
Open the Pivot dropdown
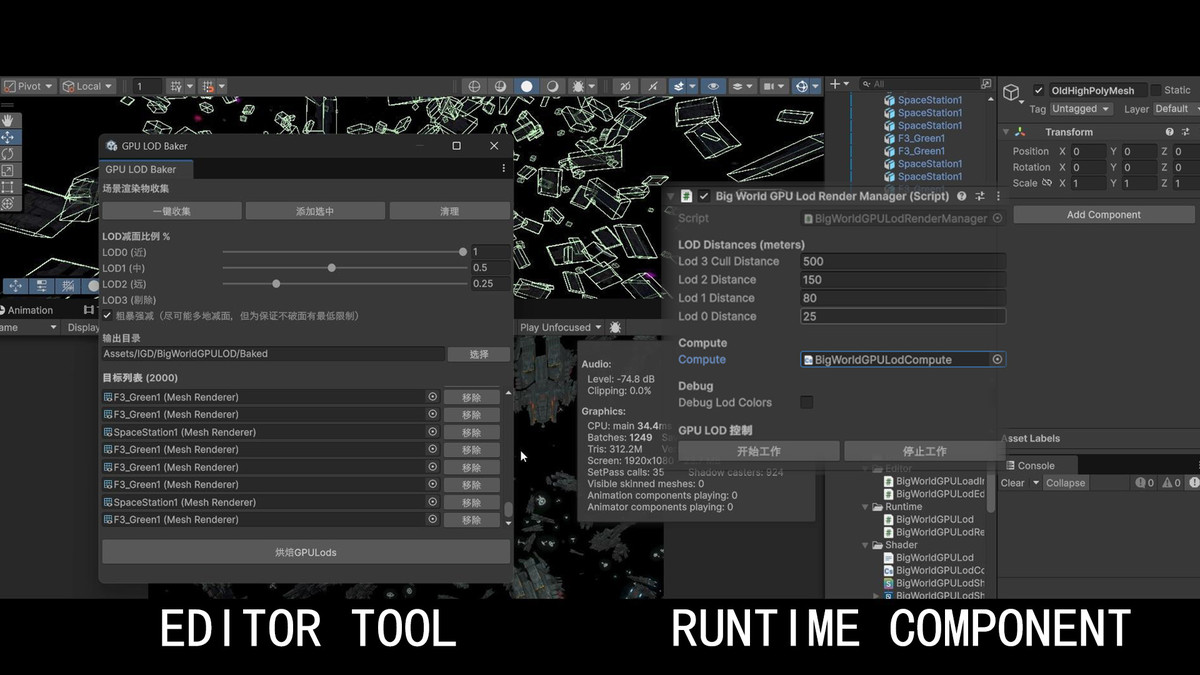(x=28, y=87)
